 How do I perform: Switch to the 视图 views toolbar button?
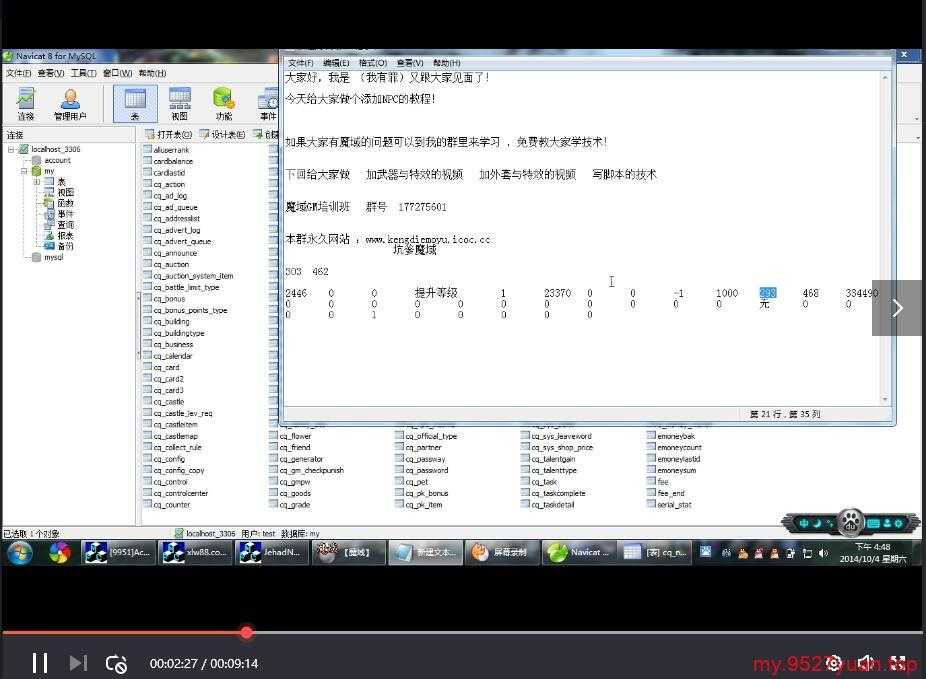[180, 104]
